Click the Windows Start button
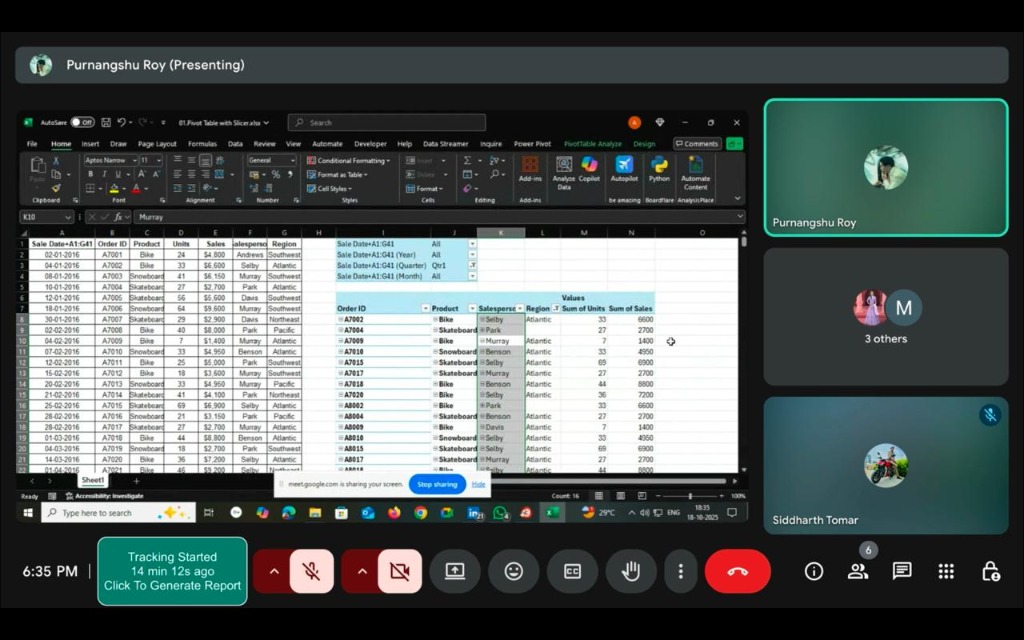 28,513
